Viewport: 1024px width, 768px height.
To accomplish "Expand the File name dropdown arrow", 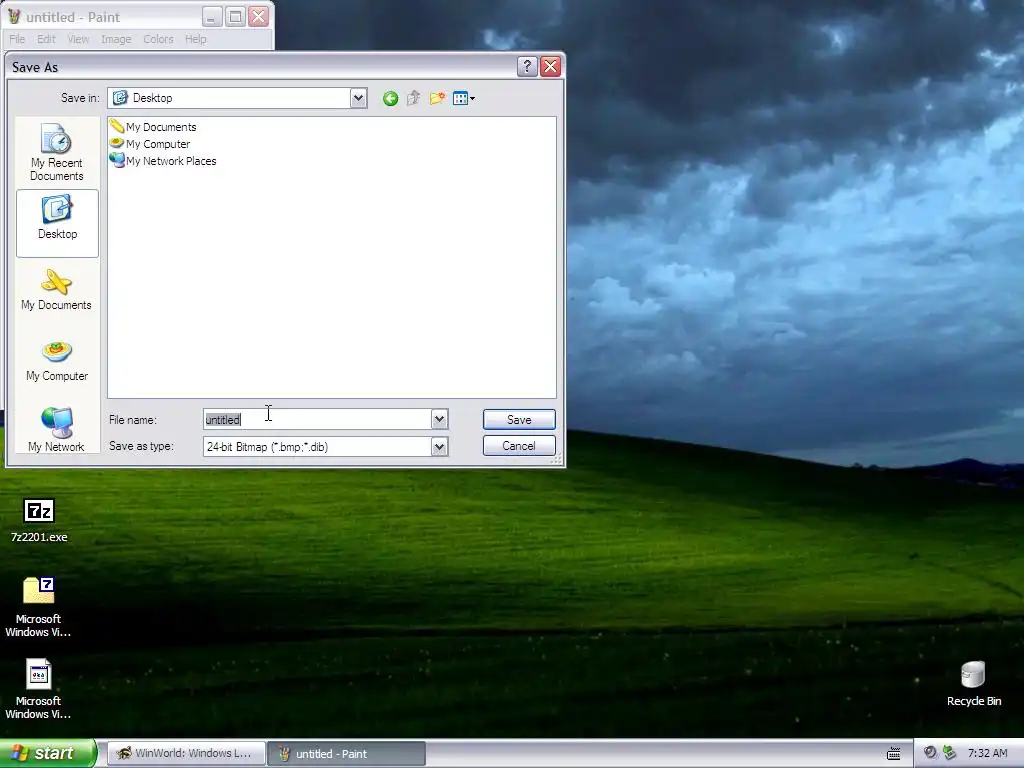I will click(440, 419).
